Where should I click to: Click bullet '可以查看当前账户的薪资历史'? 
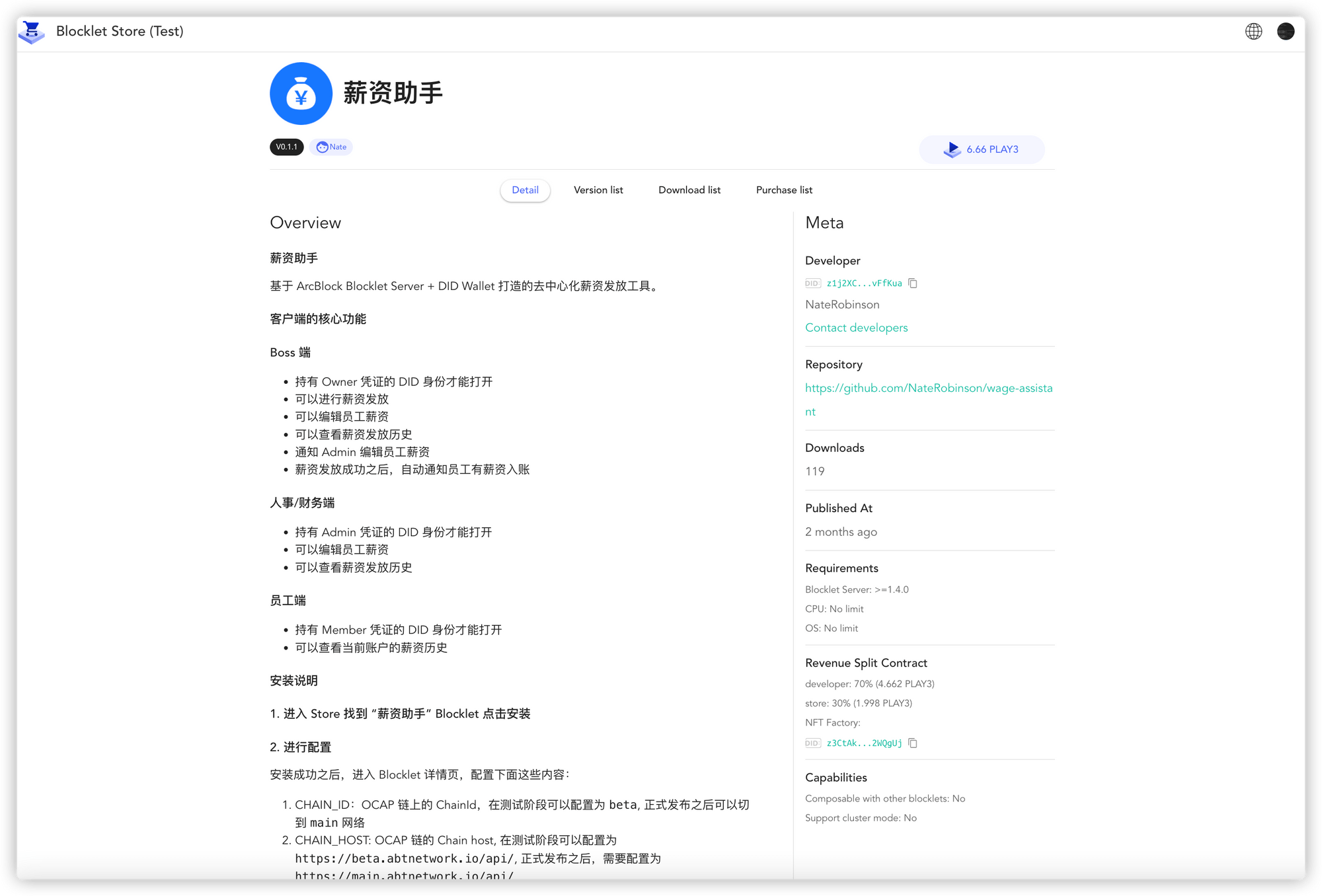(x=371, y=648)
